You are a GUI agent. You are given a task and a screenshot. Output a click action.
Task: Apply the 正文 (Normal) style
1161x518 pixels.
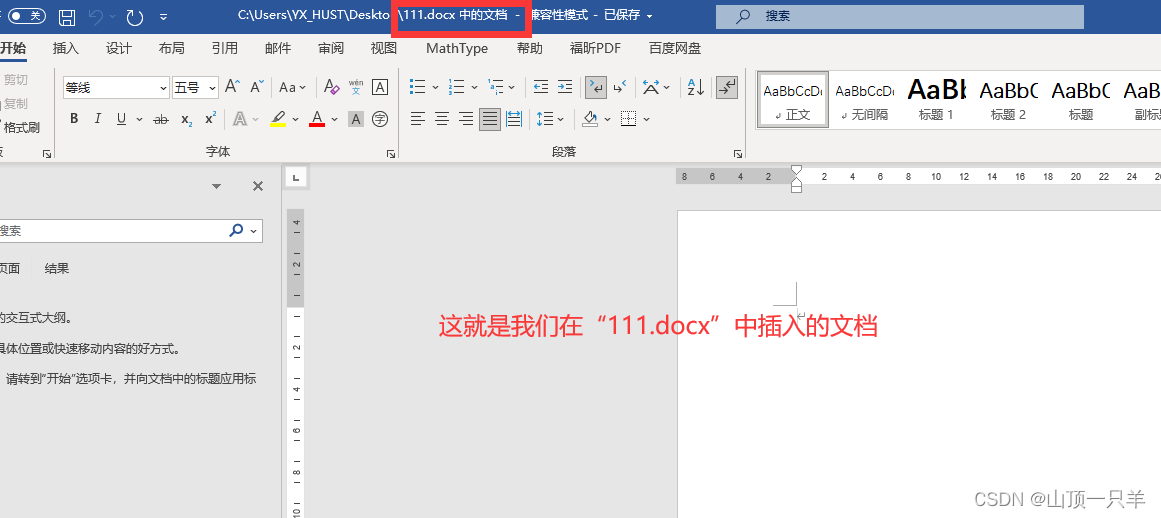[x=793, y=100]
